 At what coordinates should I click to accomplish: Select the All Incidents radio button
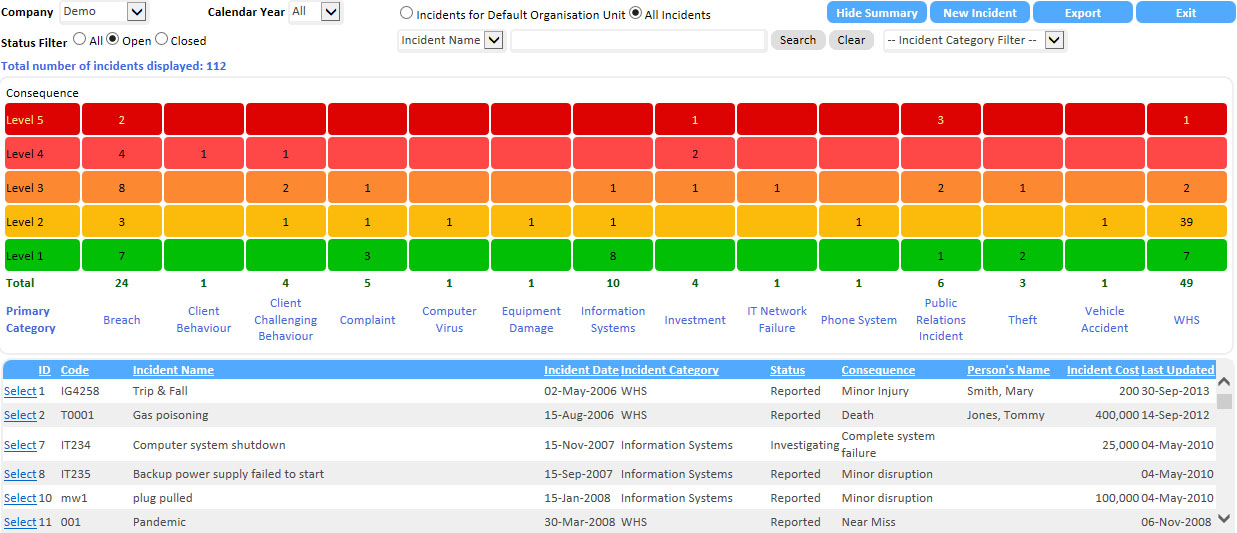(x=635, y=14)
